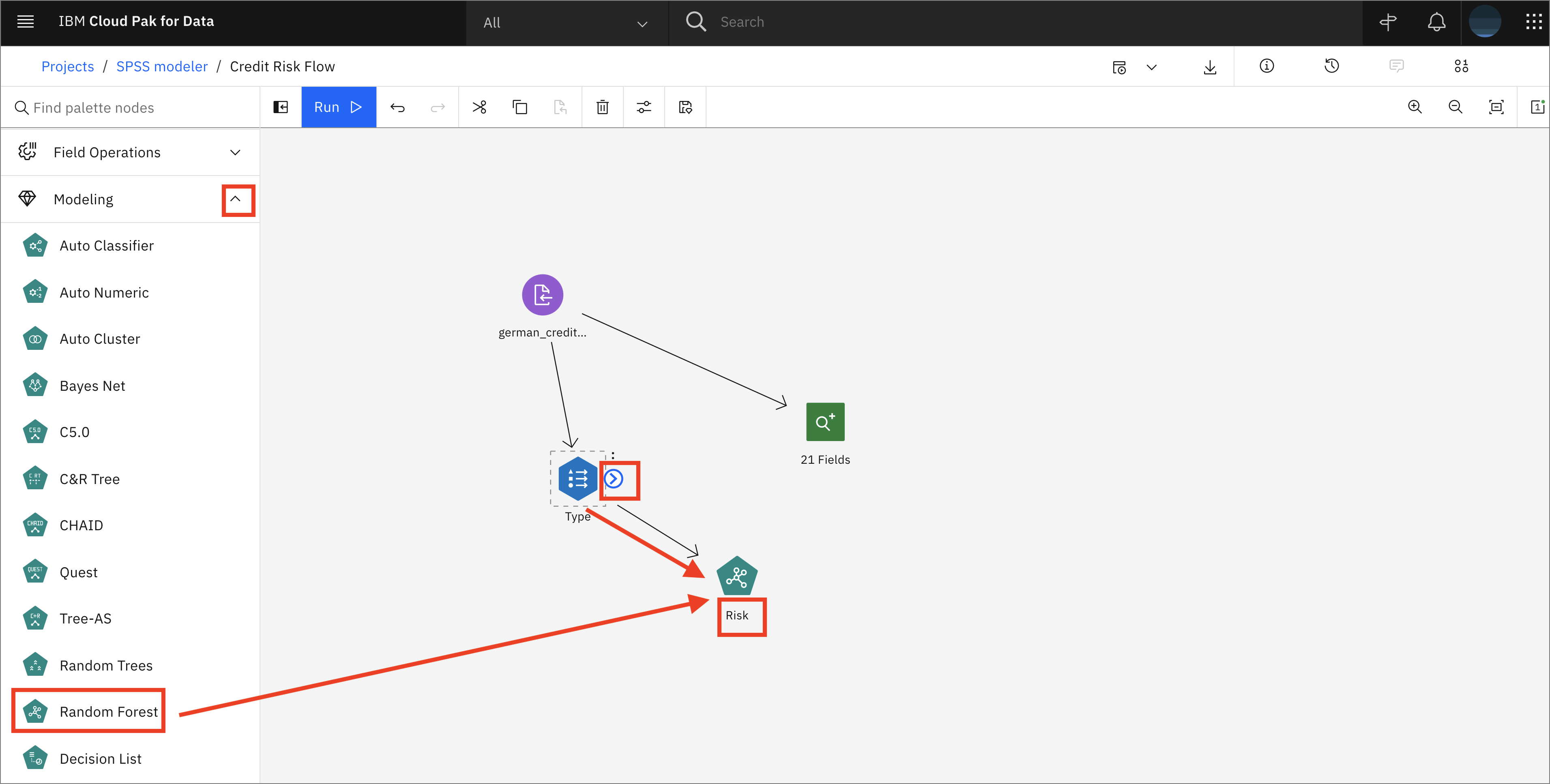
Task: Click the cut scissors icon
Action: point(479,107)
